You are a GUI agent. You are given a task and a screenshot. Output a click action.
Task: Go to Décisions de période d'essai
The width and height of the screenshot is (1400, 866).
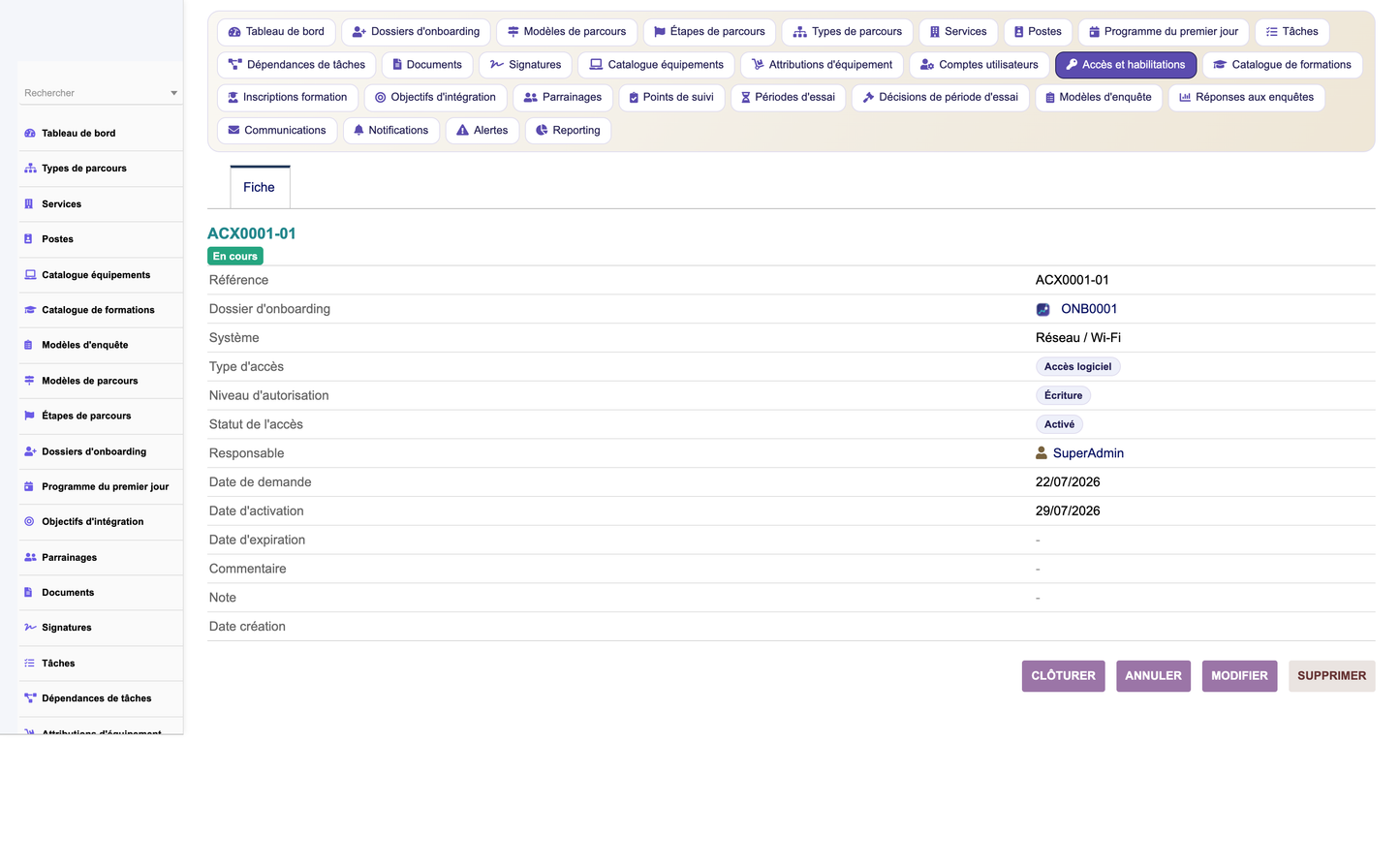point(941,98)
